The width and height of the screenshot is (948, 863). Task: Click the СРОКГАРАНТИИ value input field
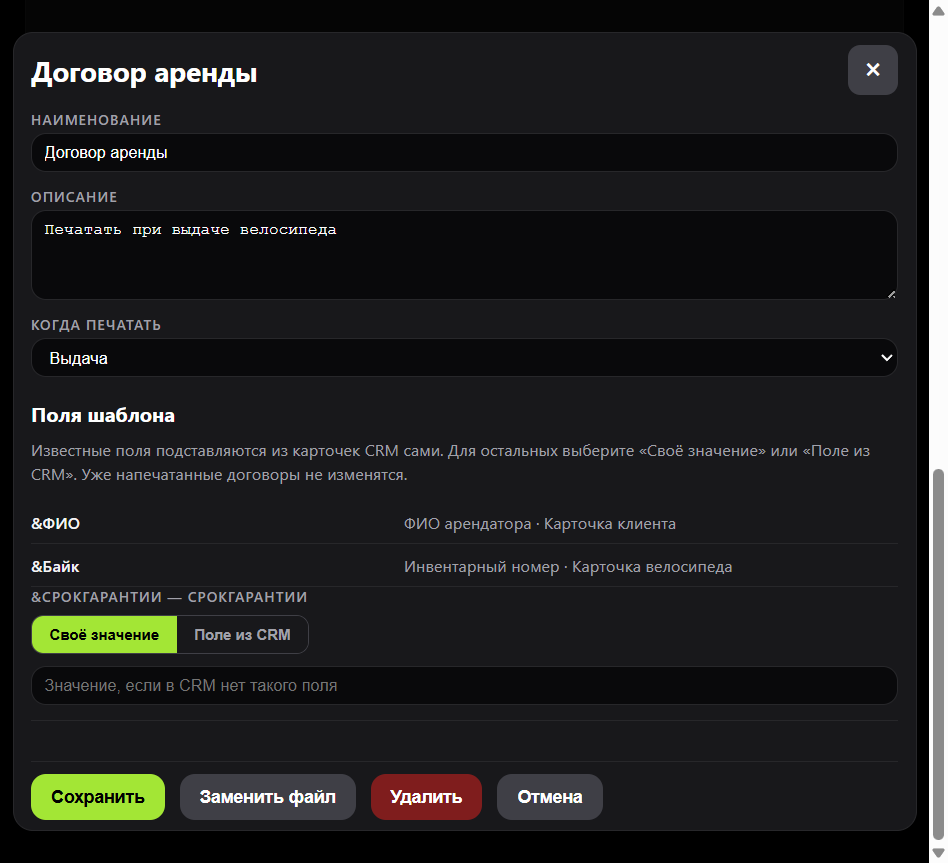[x=464, y=685]
